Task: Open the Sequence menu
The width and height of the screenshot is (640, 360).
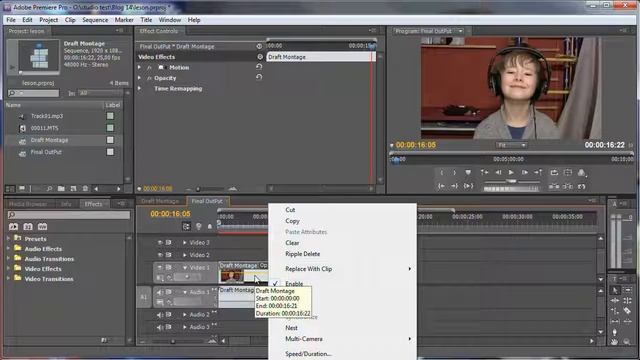Action: click(x=95, y=20)
